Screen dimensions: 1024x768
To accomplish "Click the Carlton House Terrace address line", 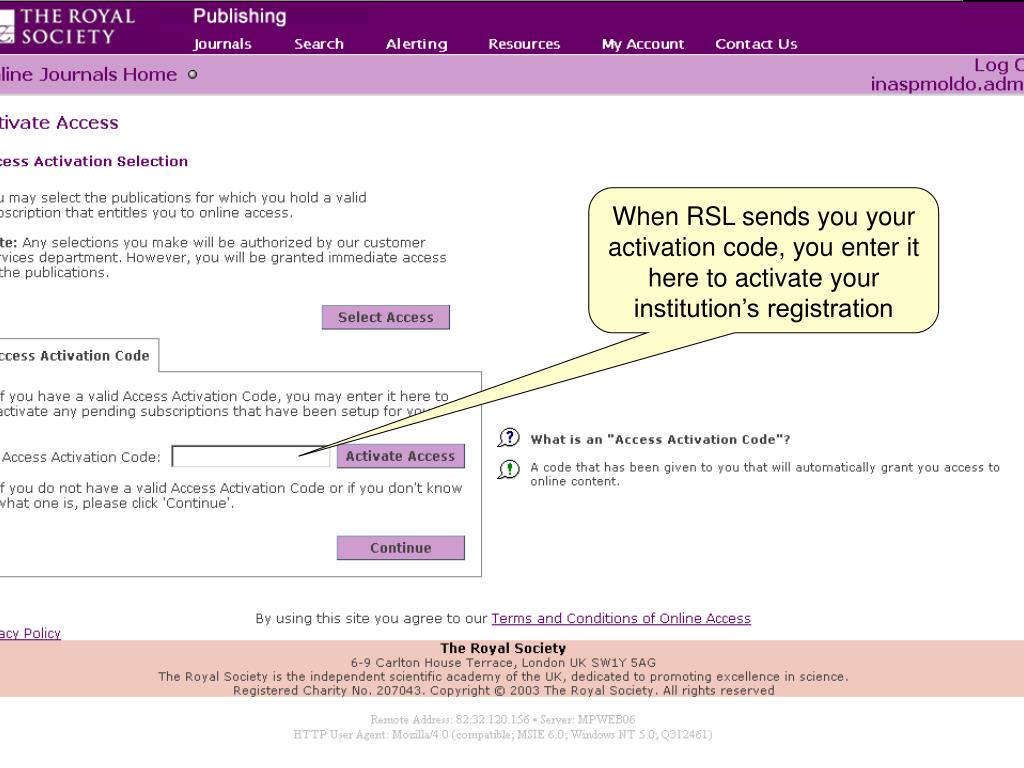I will pos(503,662).
